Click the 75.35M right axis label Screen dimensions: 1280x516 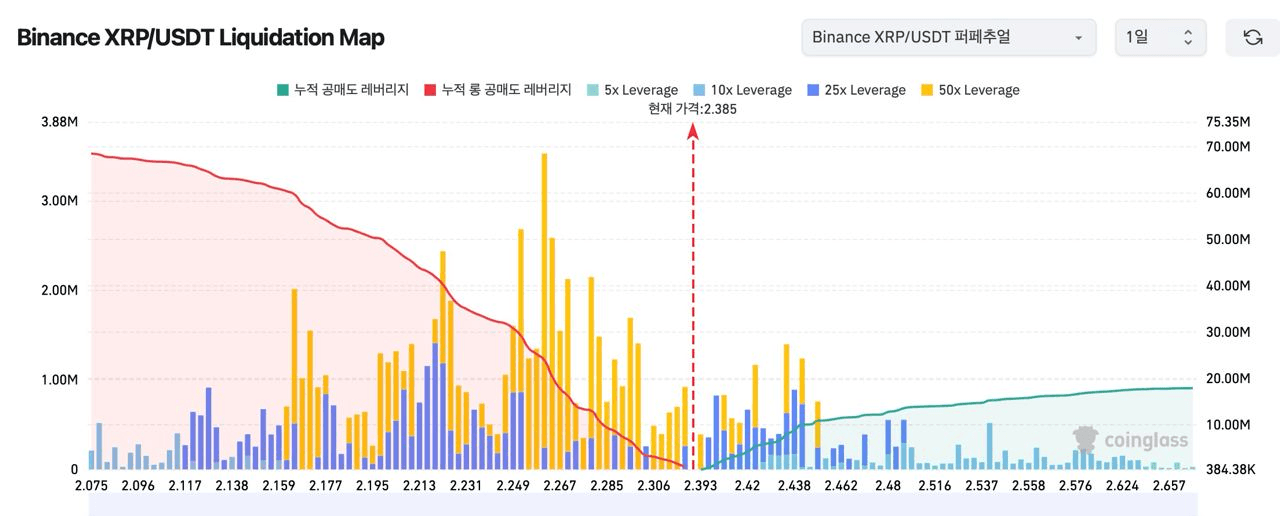(x=1229, y=122)
